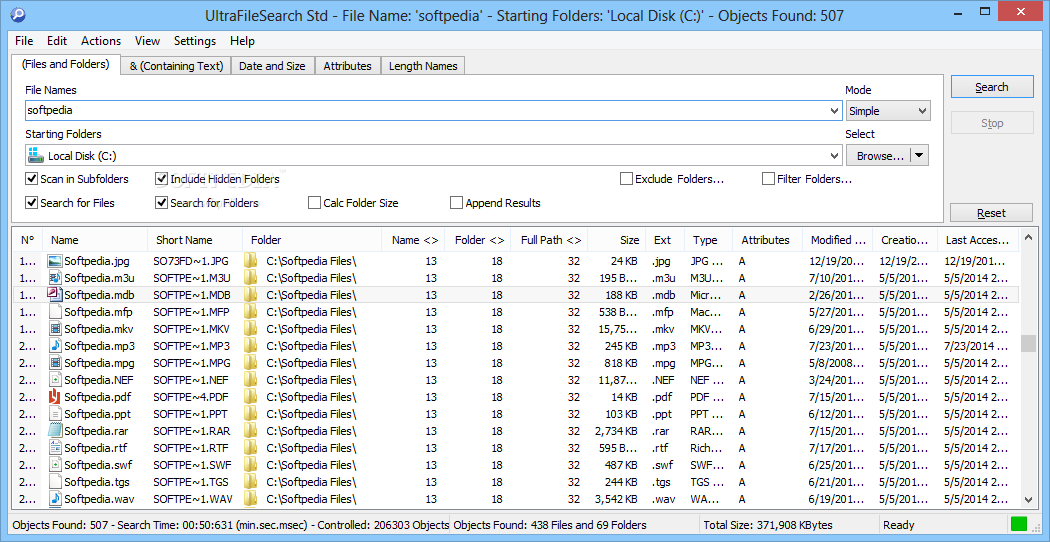Image resolution: width=1050 pixels, height=542 pixels.
Task: Open the File menu
Action: 24,41
